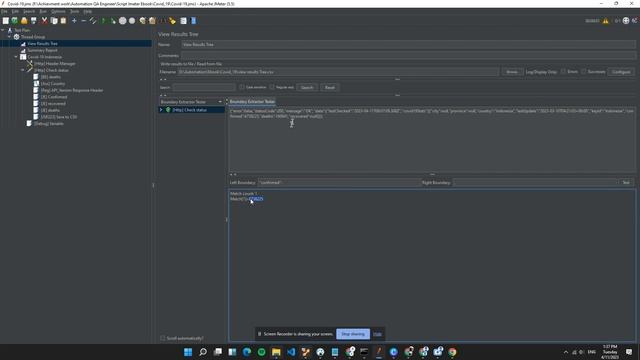The height and width of the screenshot is (360, 640).
Task: Click the remote engines globe icon
Action: coord(626,21)
